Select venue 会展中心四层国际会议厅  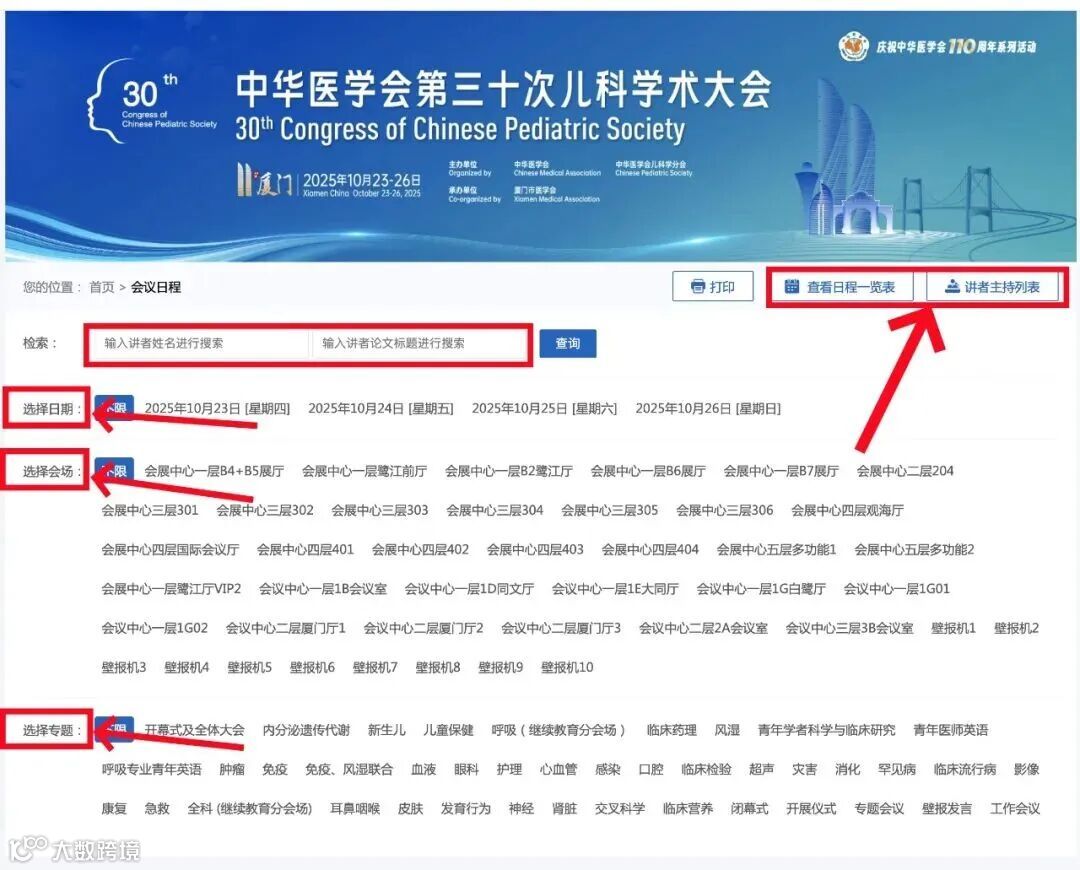(170, 550)
